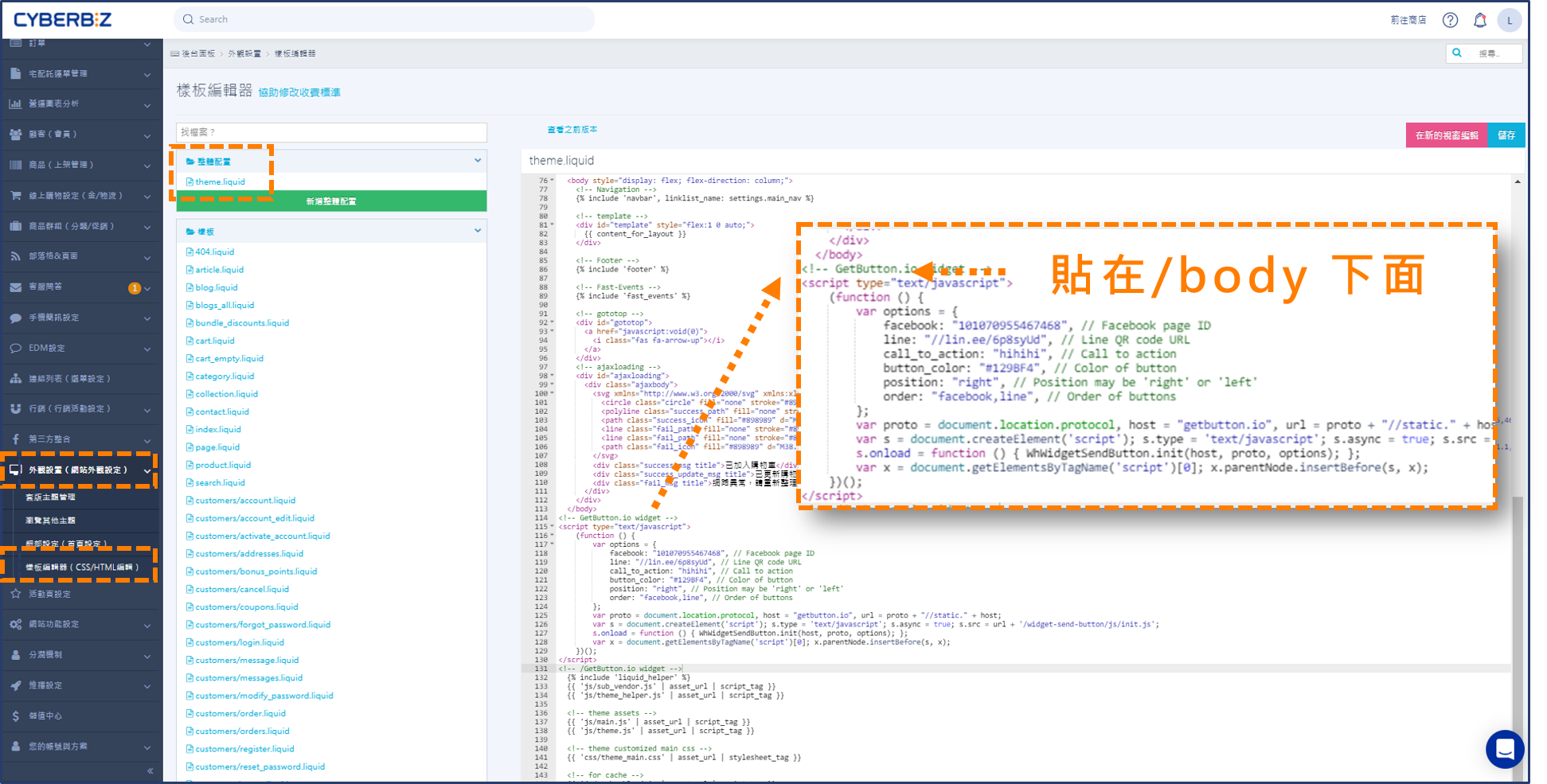Collapse the sidebar with double-arrow icon

pyautogui.click(x=150, y=770)
